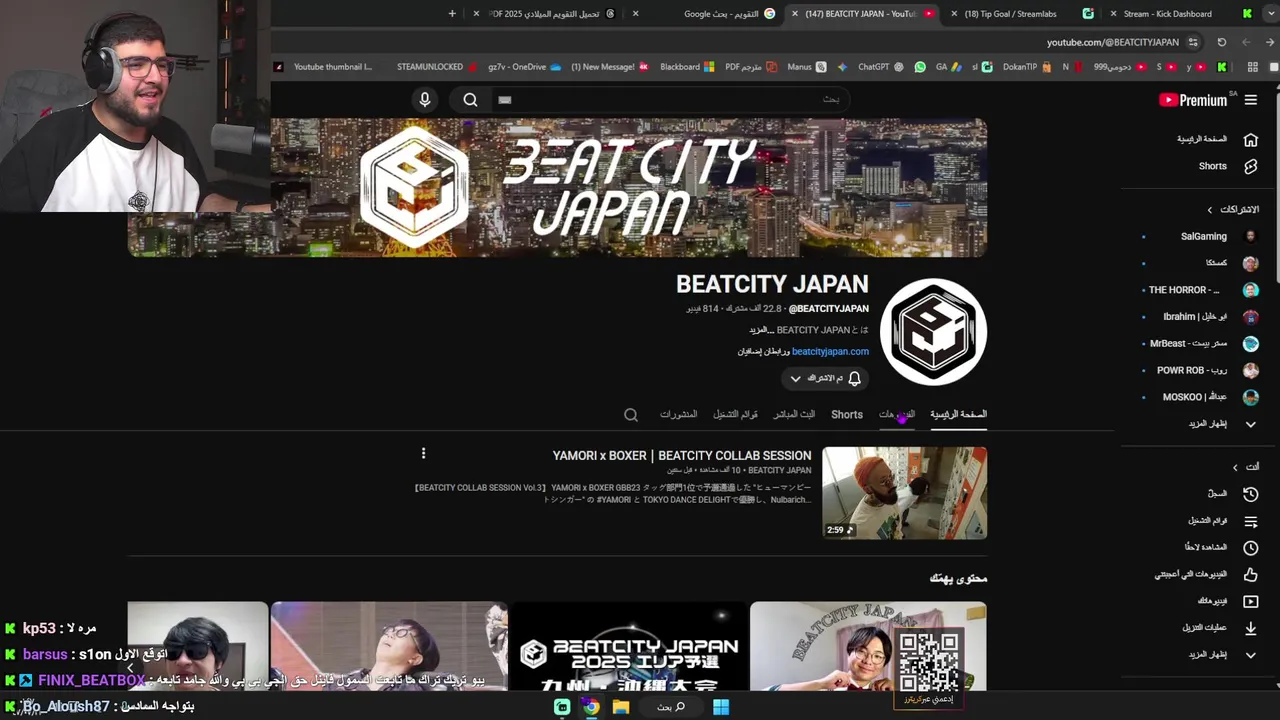This screenshot has width=1280, height=720.
Task: Open Windows Start button
Action: pyautogui.click(x=720, y=707)
